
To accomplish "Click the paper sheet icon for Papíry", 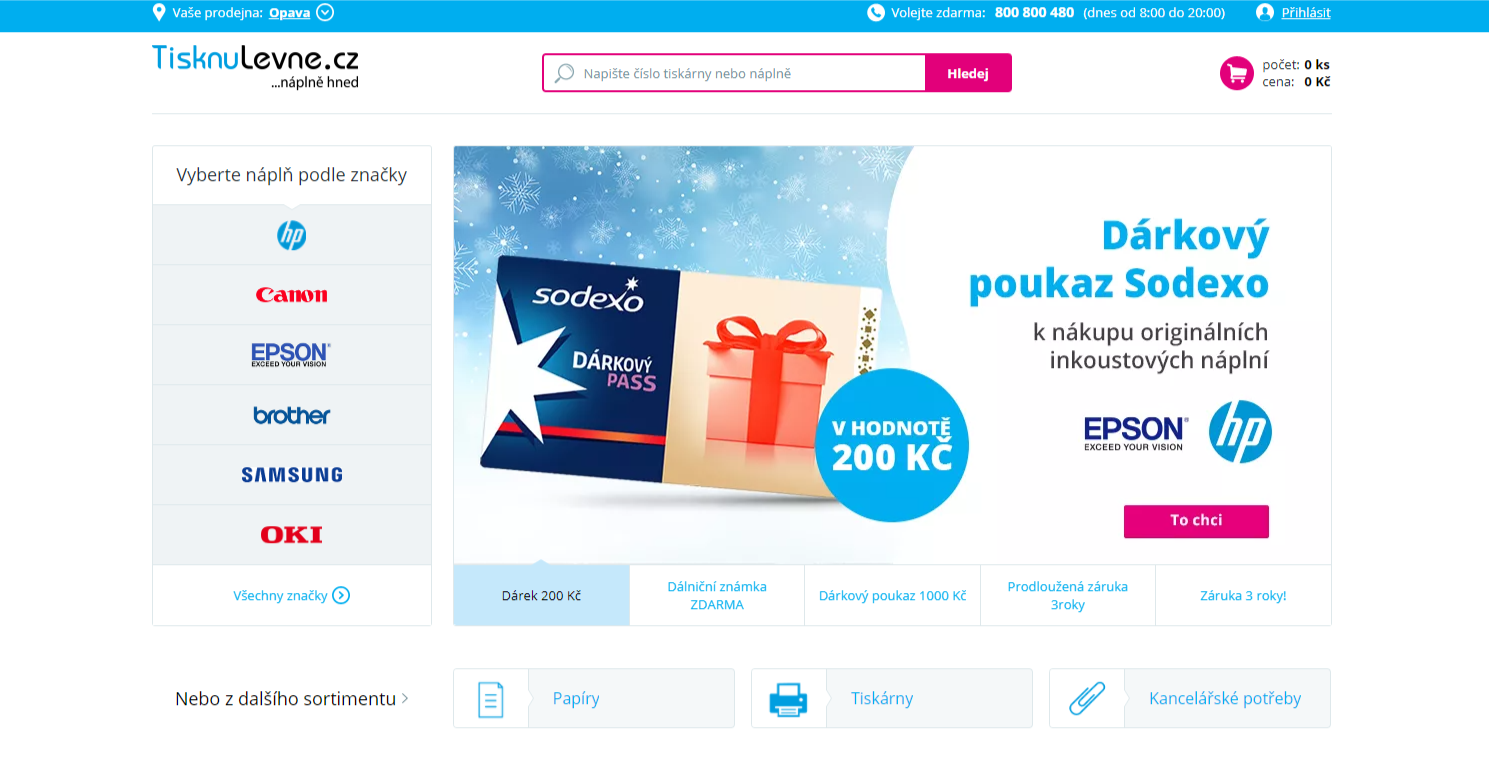I will coord(490,699).
